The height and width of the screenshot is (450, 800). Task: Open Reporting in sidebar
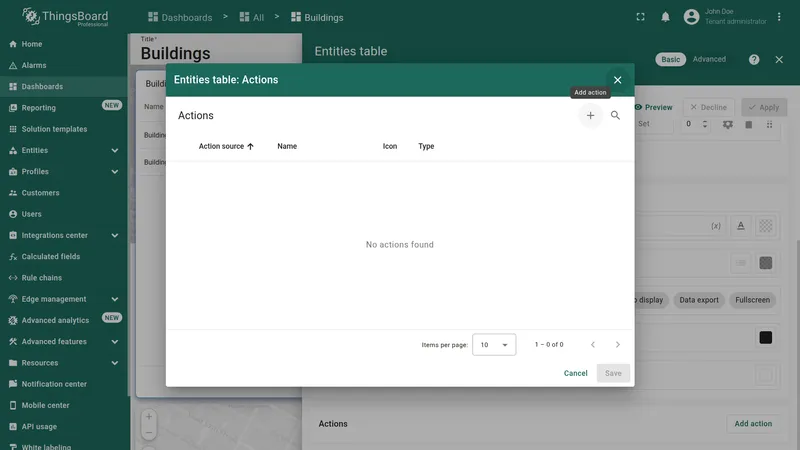coord(63,108)
